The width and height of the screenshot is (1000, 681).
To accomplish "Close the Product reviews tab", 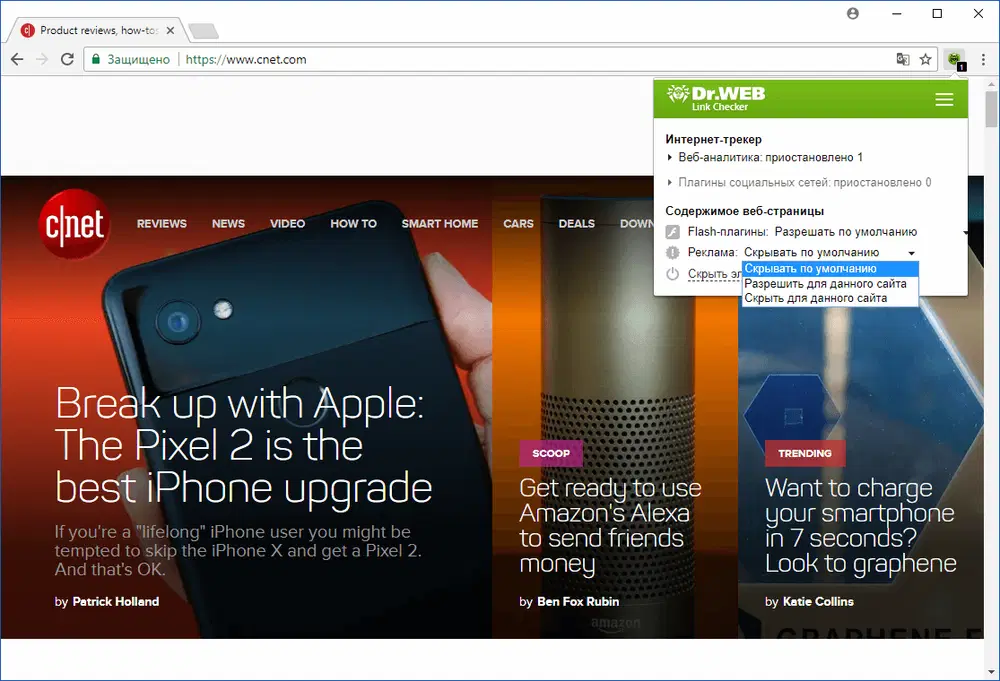I will (170, 30).
